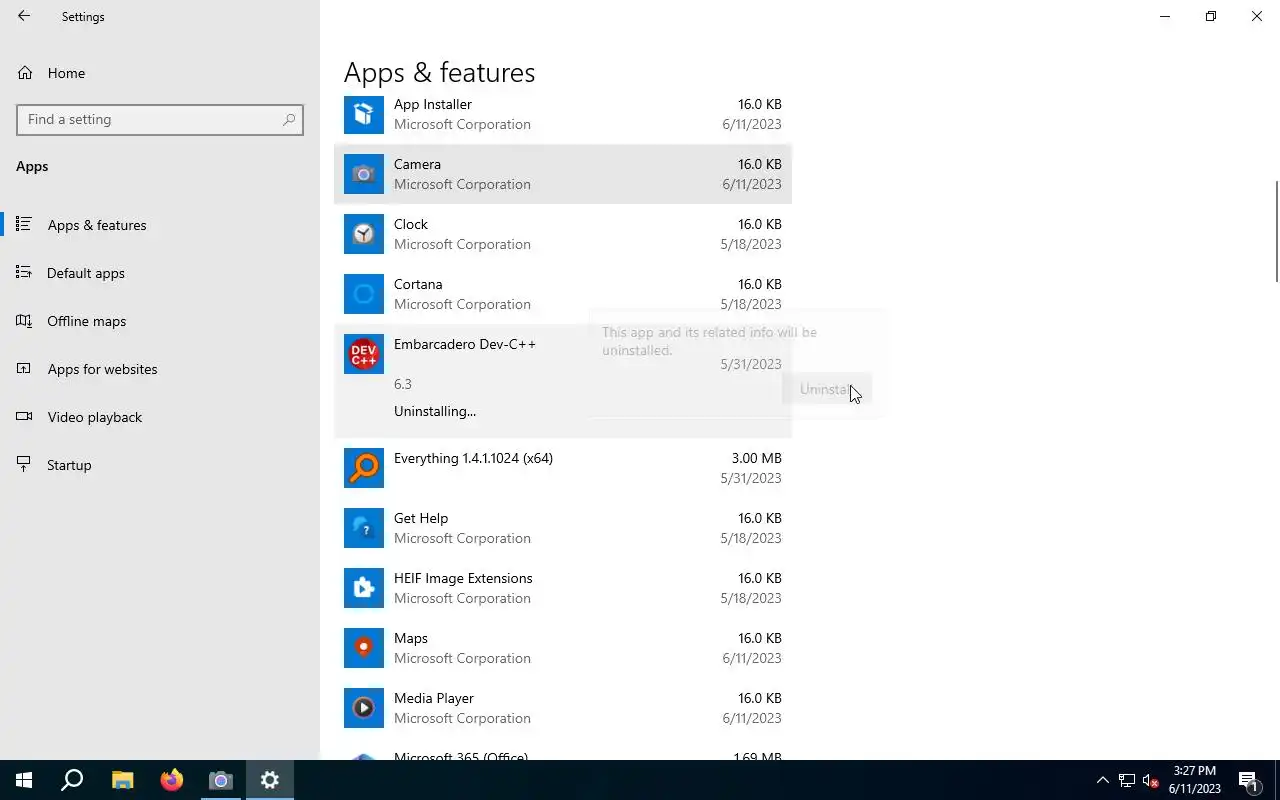Viewport: 1280px width, 800px height.
Task: Click the network status tray icon
Action: click(x=1127, y=780)
